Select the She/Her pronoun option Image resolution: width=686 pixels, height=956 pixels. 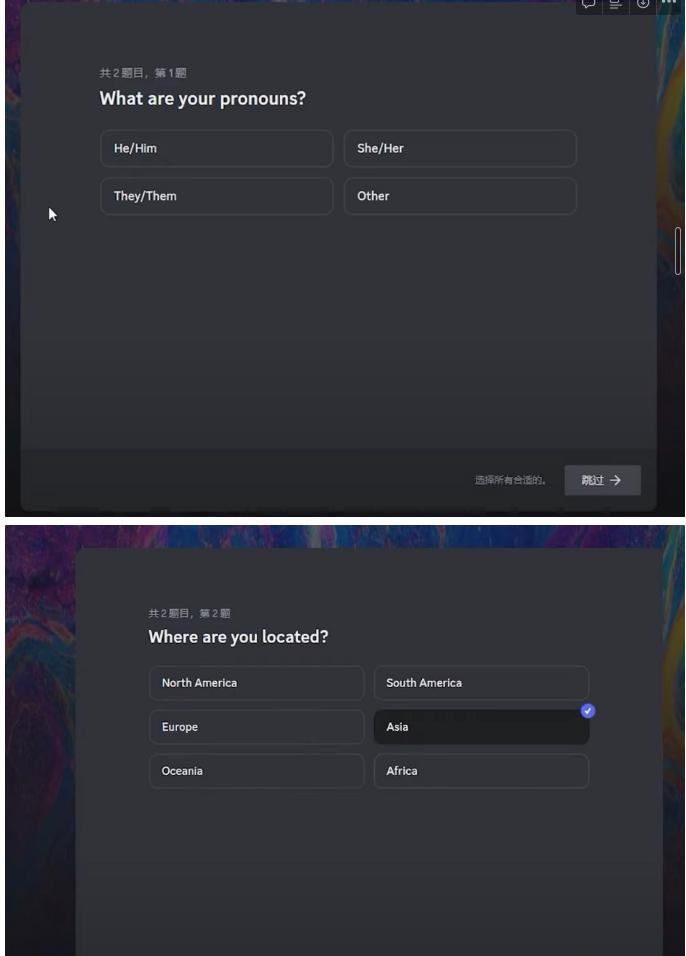tap(460, 148)
